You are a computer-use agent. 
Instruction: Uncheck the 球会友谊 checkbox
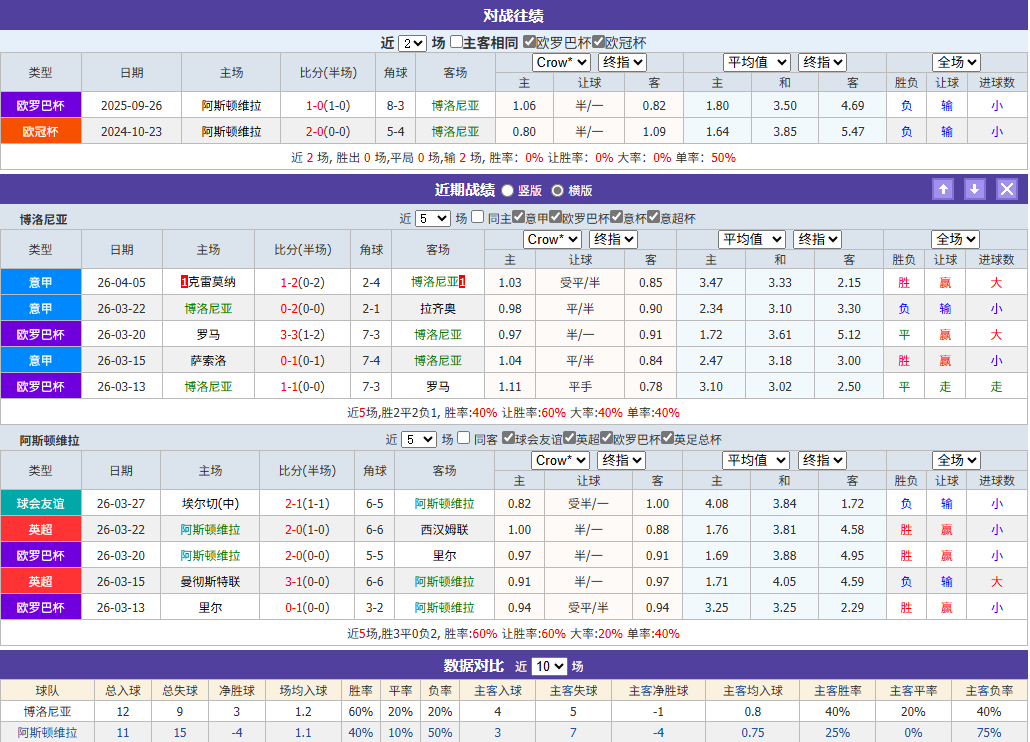(x=508, y=438)
